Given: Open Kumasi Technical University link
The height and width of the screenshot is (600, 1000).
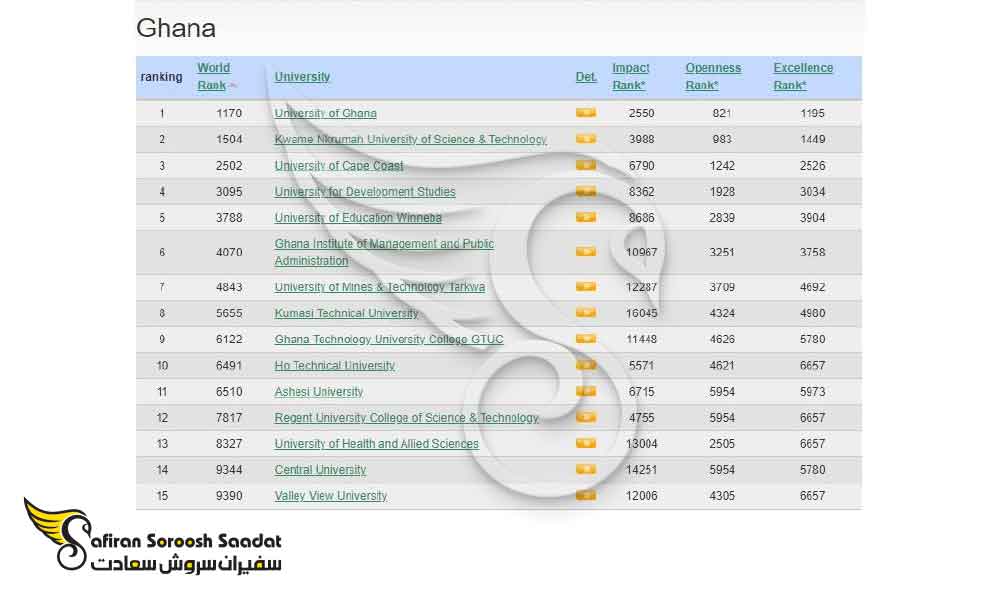Looking at the screenshot, I should 346,313.
